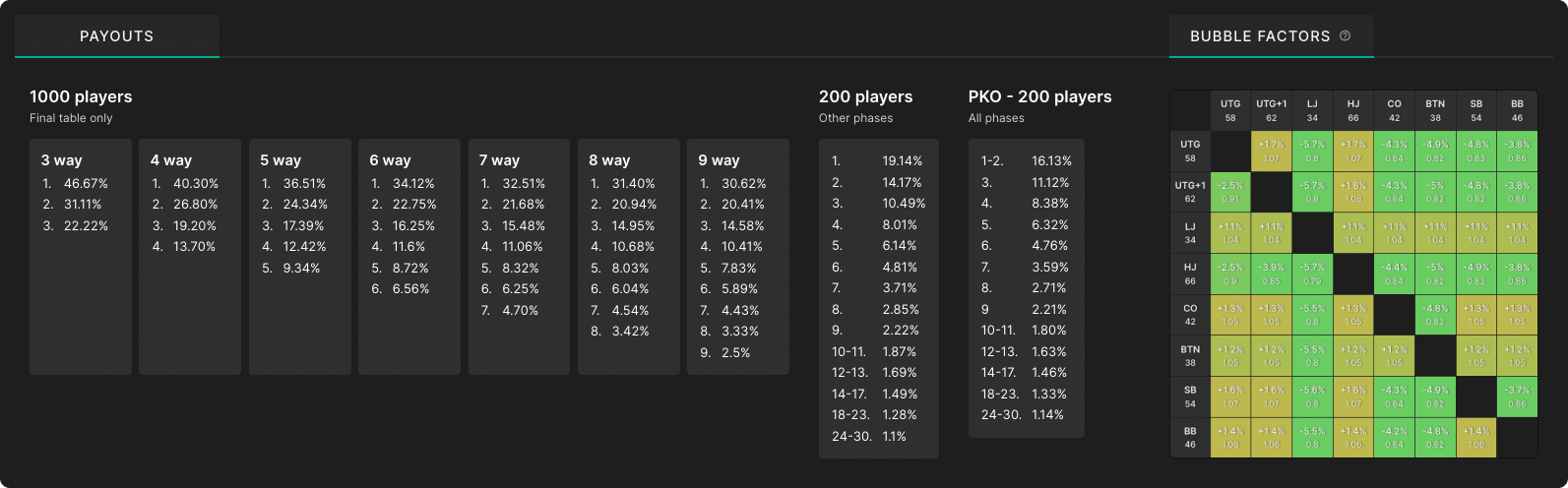1568x488 pixels.
Task: Select the 3 way payout card
Action: (81, 257)
